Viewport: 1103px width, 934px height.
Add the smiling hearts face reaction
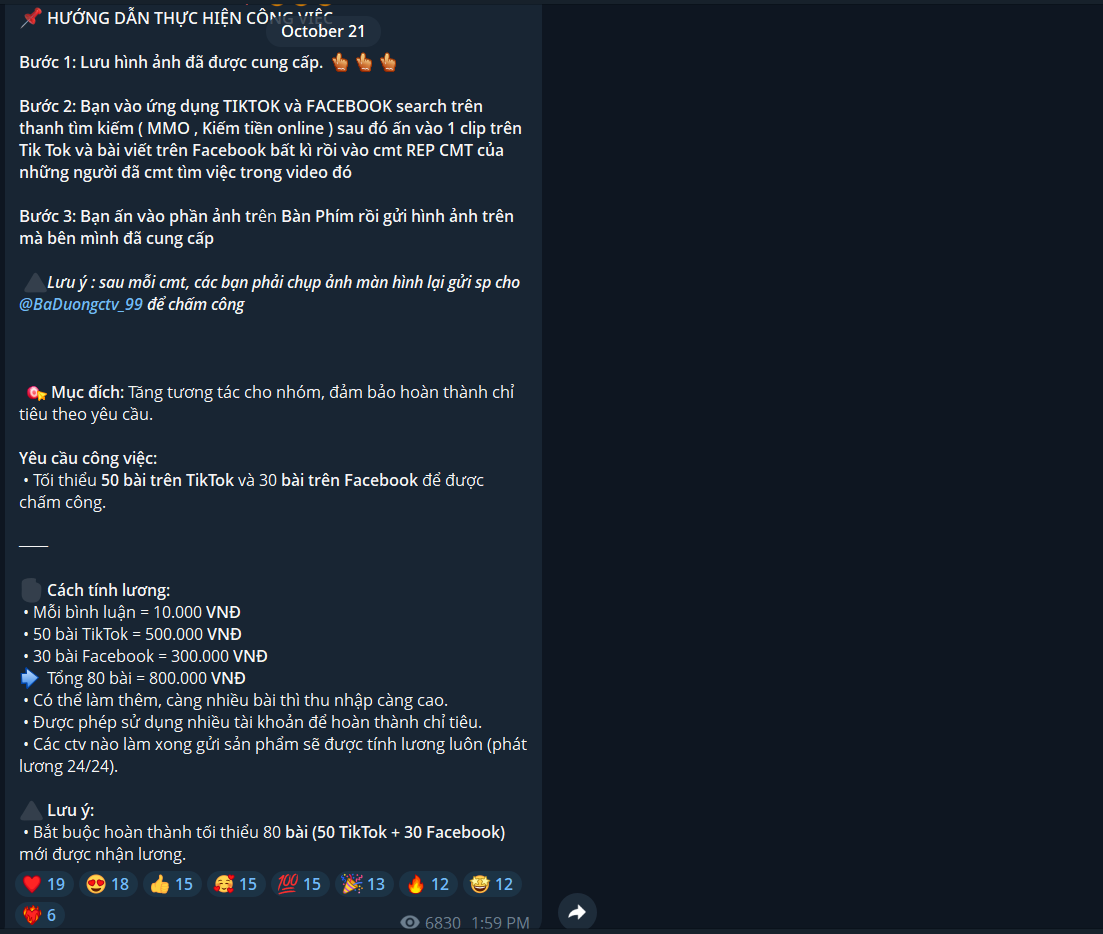coord(236,884)
